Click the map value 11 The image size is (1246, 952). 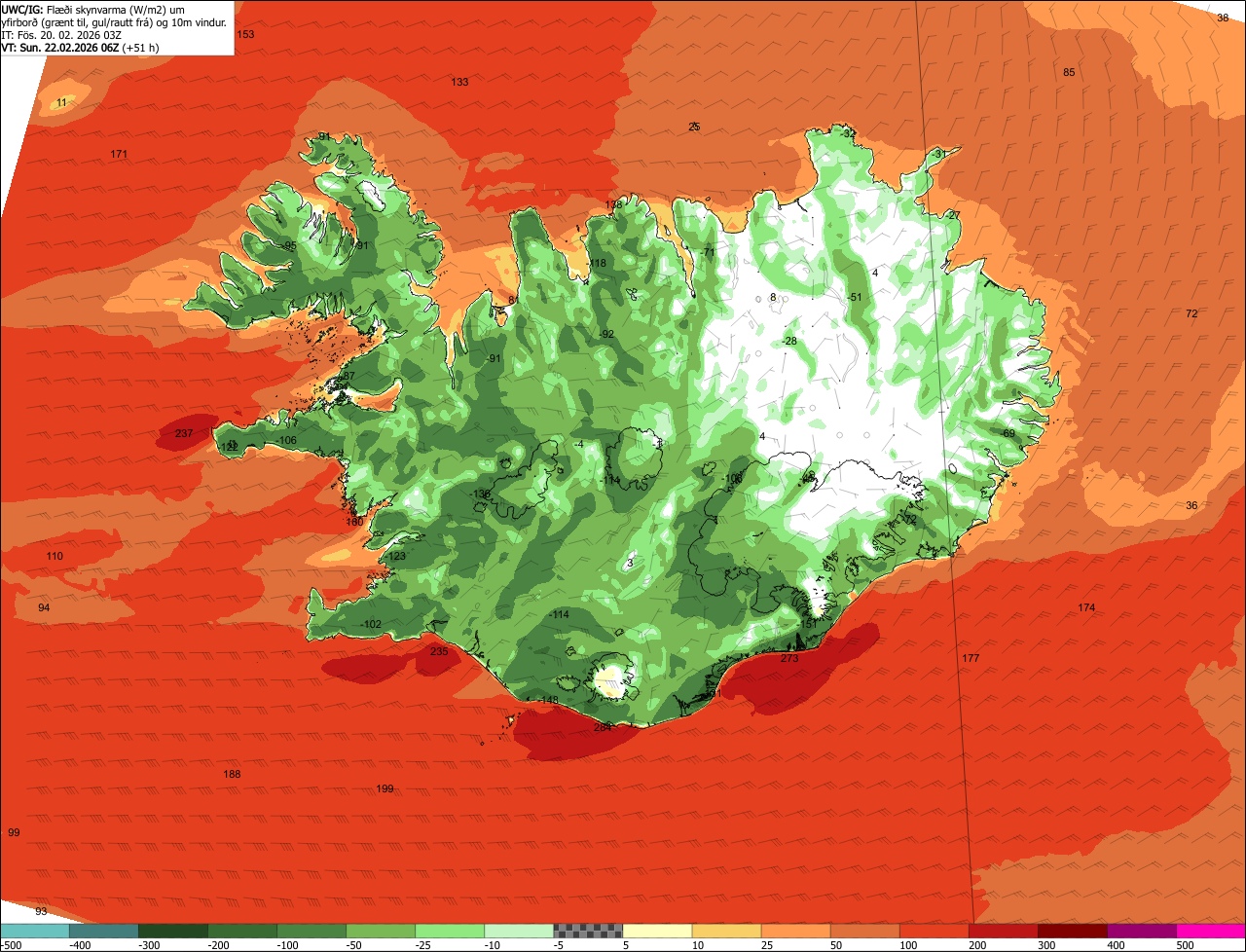point(62,102)
